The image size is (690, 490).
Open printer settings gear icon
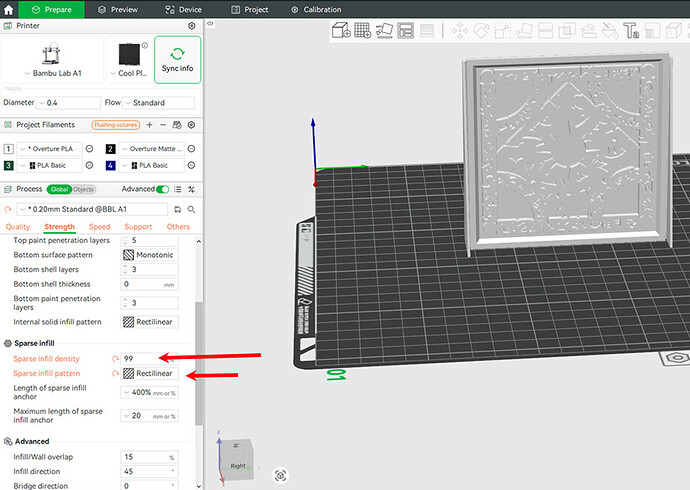click(x=191, y=26)
